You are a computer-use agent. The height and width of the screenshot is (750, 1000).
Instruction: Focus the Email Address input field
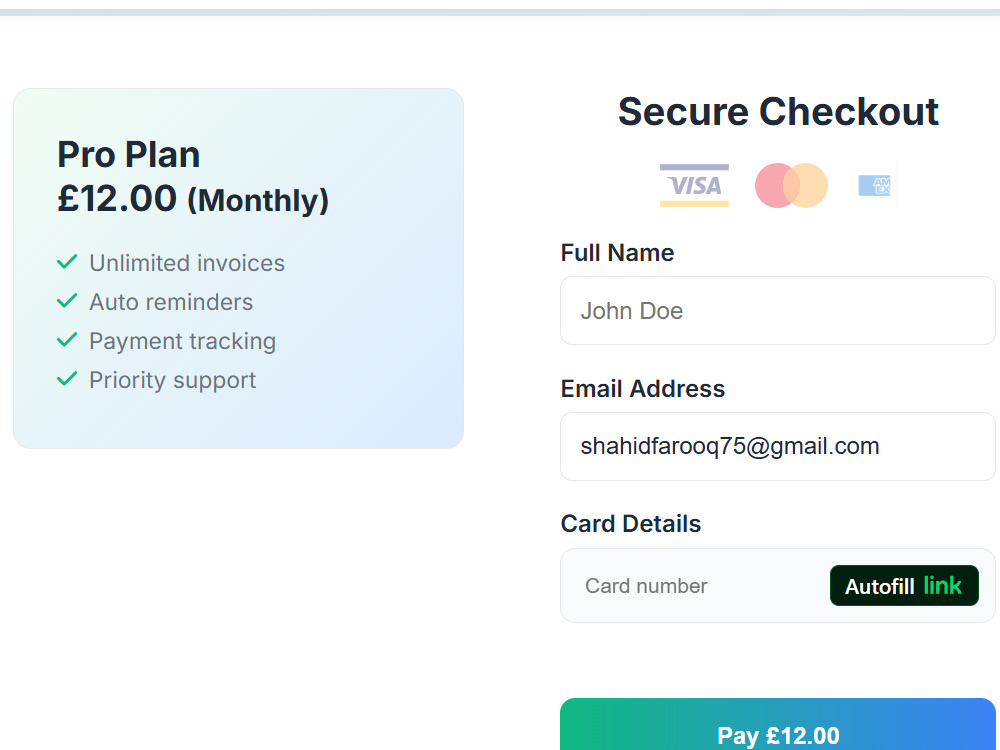tap(777, 446)
